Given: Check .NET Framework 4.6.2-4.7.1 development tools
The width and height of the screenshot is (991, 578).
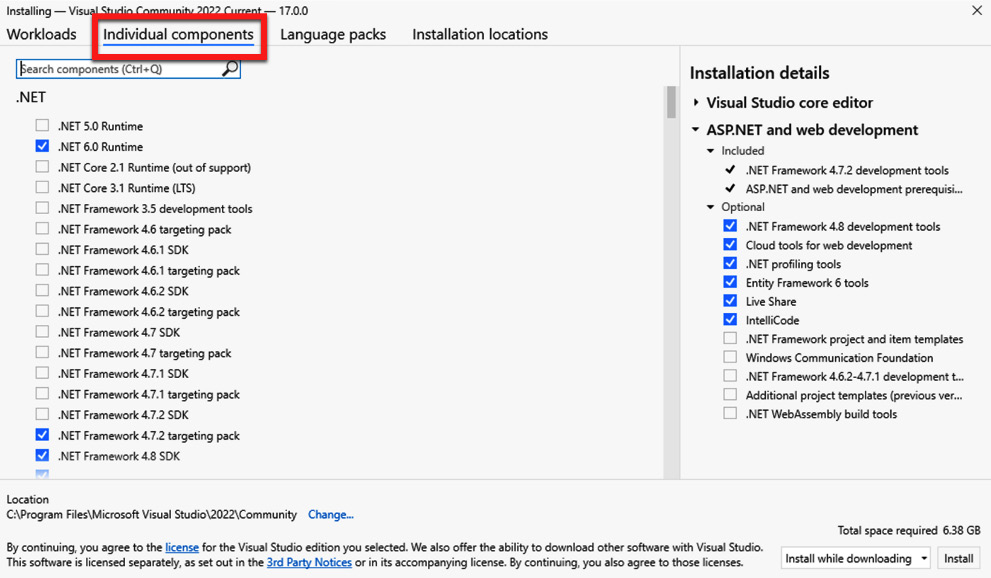Looking at the screenshot, I should [730, 376].
